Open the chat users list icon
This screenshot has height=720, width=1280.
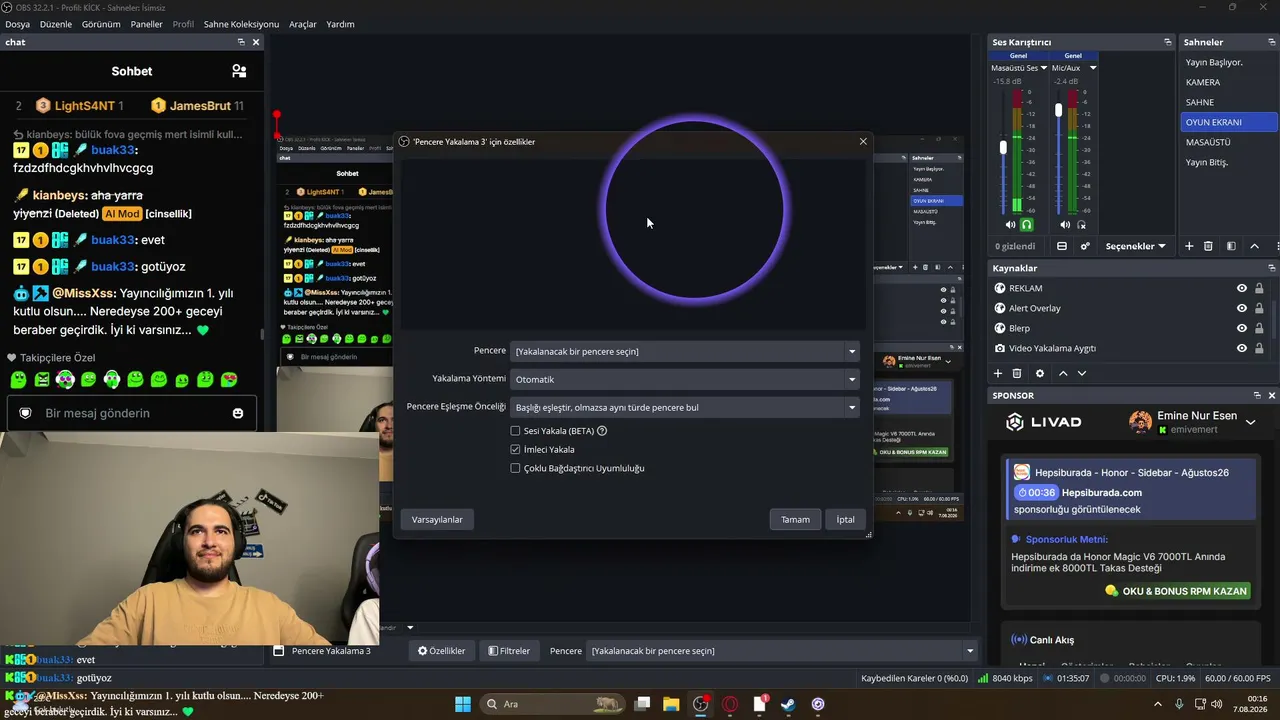239,71
